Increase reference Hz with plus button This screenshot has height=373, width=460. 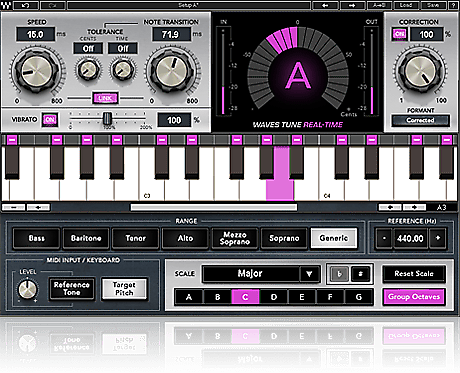(438, 238)
